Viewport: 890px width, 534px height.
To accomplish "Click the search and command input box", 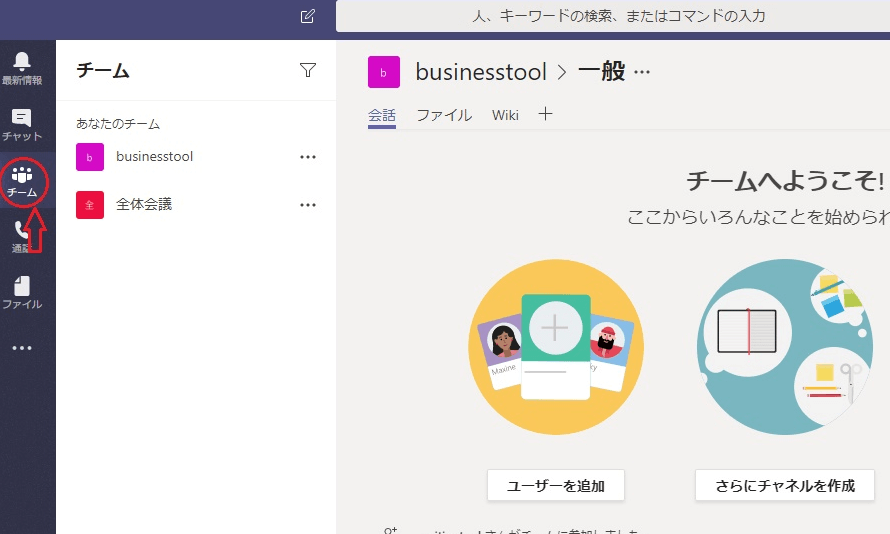I will click(x=612, y=16).
